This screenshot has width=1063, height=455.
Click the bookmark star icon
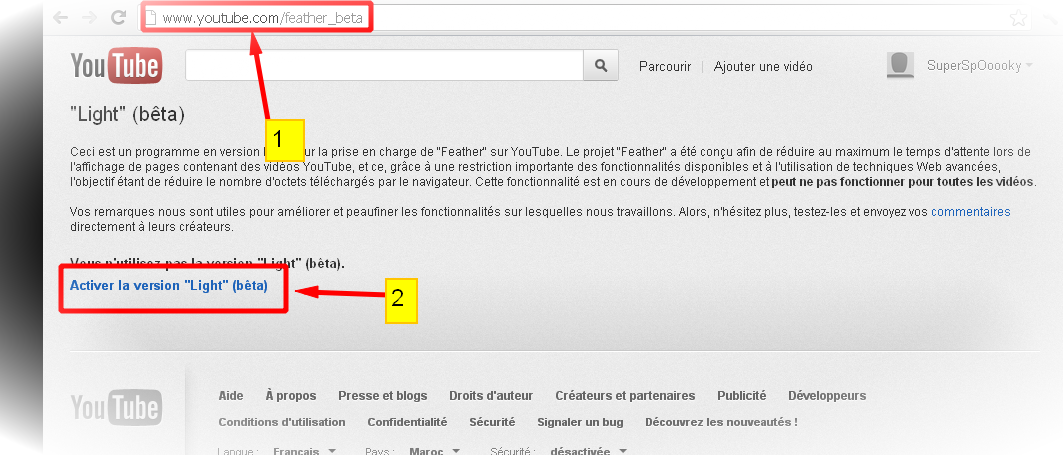pos(1018,18)
